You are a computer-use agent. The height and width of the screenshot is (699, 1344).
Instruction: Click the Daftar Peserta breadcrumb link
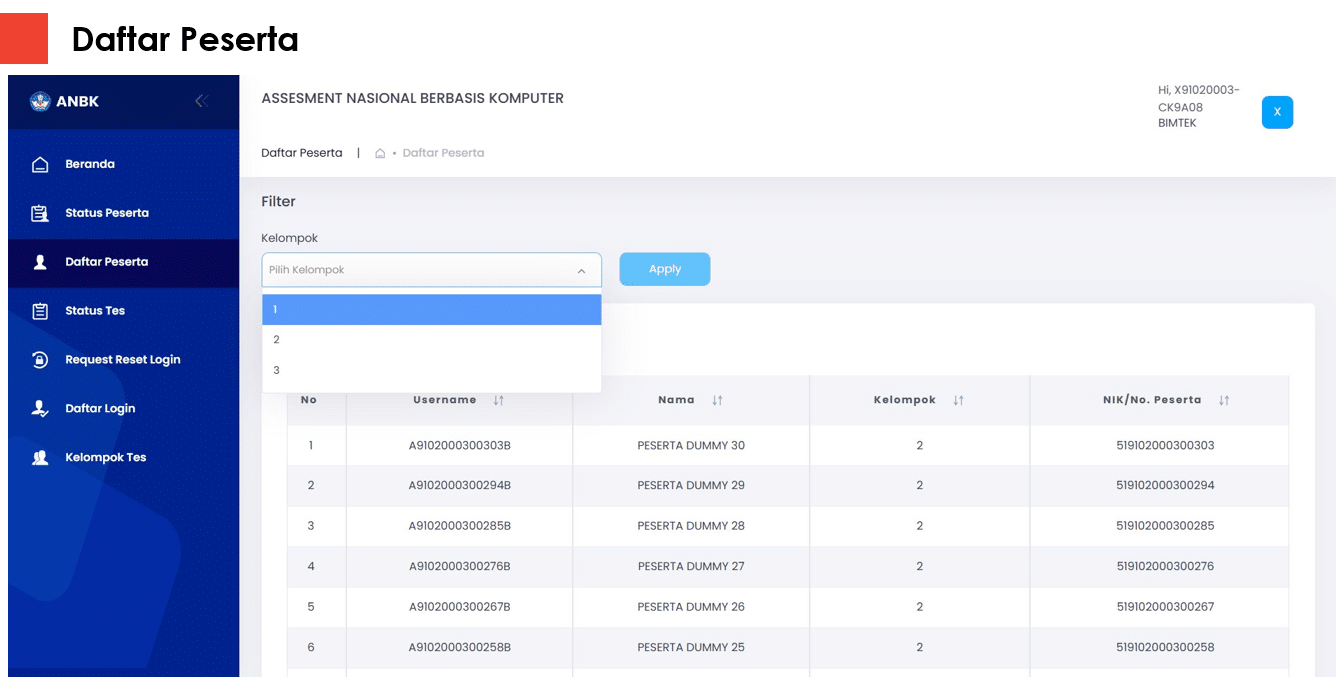(443, 153)
